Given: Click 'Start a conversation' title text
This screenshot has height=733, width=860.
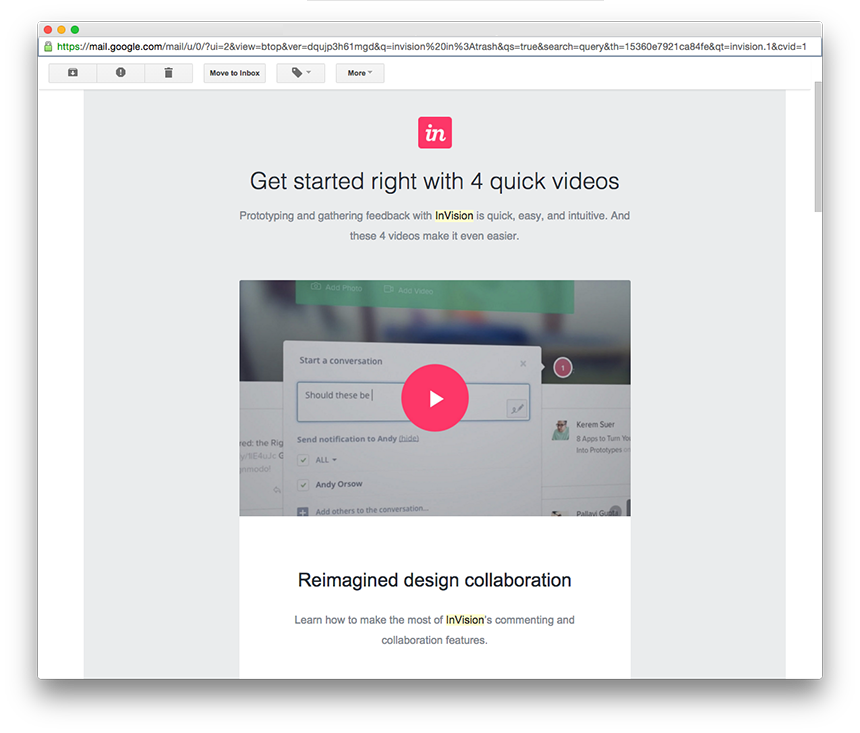Looking at the screenshot, I should (341, 360).
